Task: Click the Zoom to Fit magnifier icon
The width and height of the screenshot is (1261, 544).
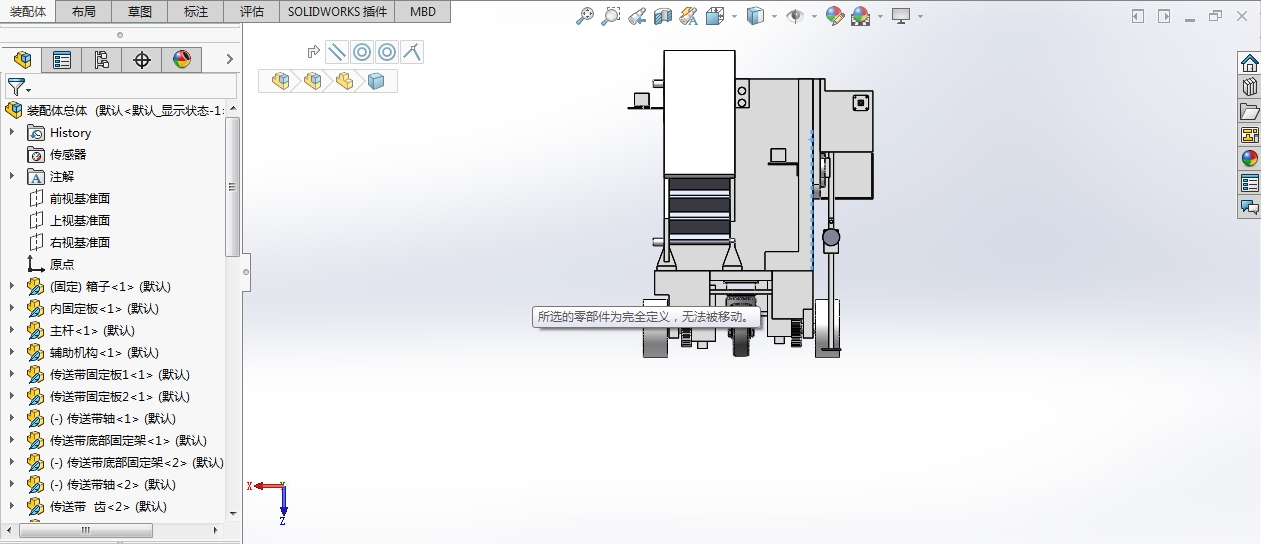Action: pos(586,16)
